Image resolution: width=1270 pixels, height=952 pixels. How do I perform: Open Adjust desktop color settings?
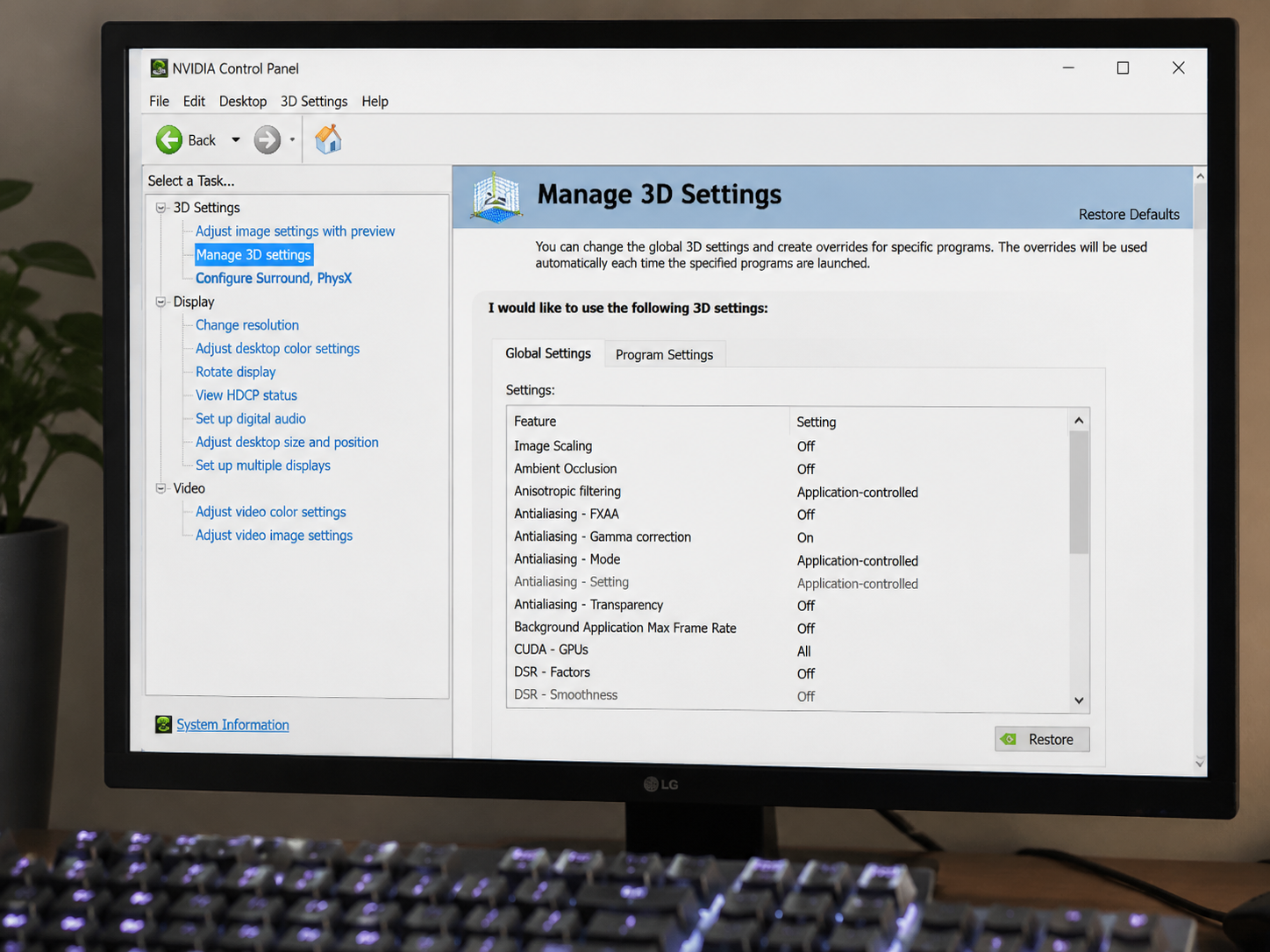pyautogui.click(x=277, y=348)
